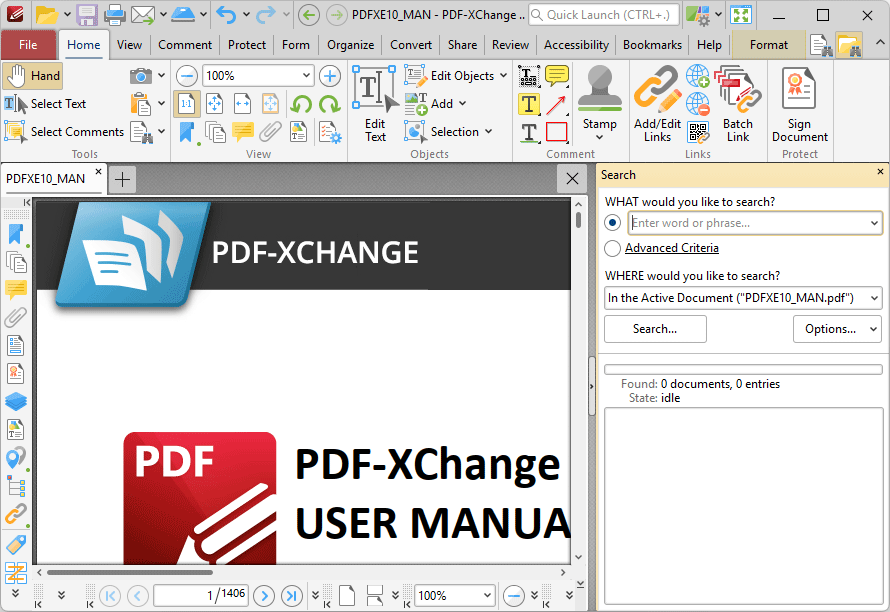Expand Edit Objects dropdown arrow
Screen dimensions: 890x612
pyautogui.click(x=503, y=76)
